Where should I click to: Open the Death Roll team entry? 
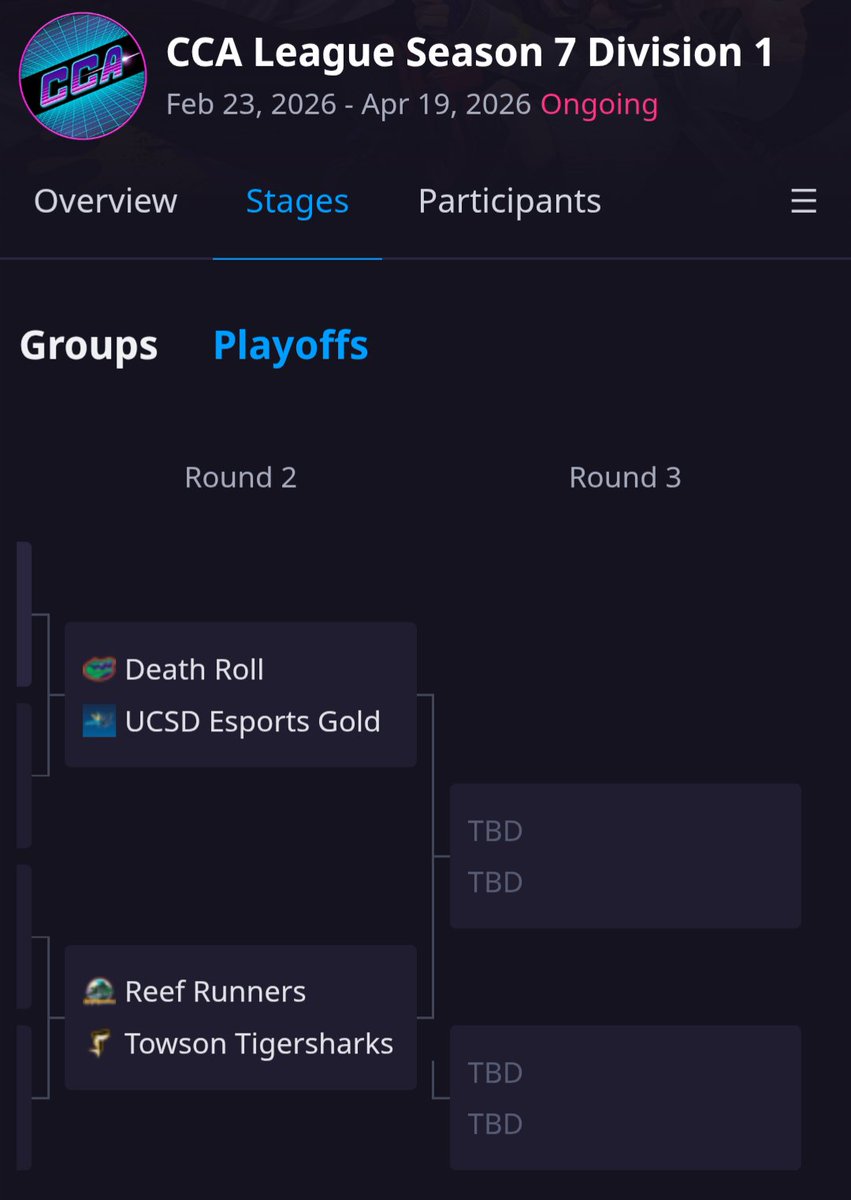241,669
